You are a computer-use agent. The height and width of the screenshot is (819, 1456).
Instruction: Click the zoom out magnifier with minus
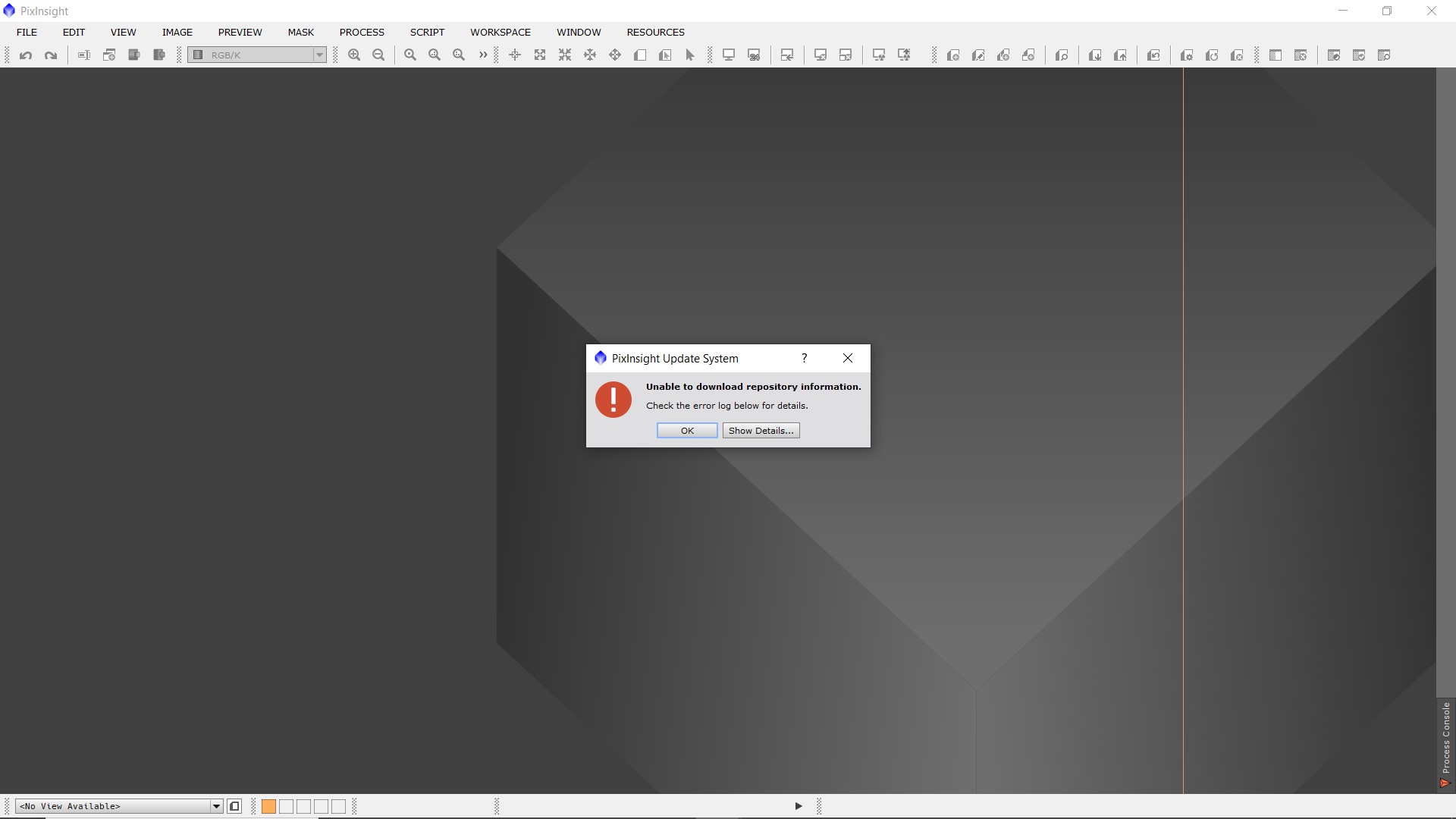tap(378, 55)
